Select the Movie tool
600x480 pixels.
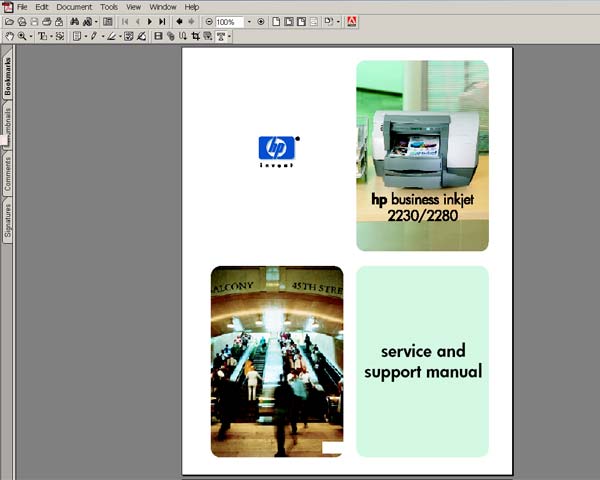click(158, 36)
